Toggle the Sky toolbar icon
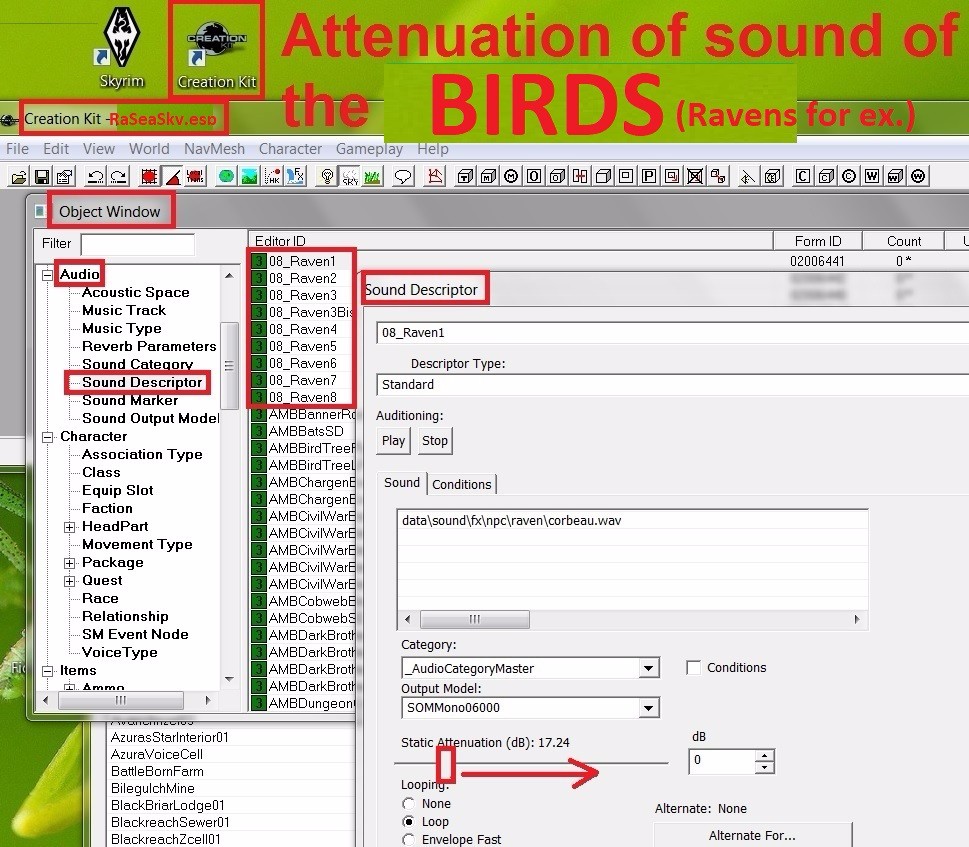The image size is (969, 847). pyautogui.click(x=350, y=177)
